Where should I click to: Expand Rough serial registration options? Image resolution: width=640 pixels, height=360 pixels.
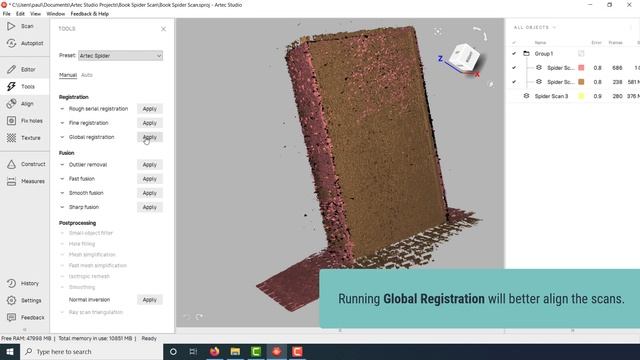click(62, 109)
